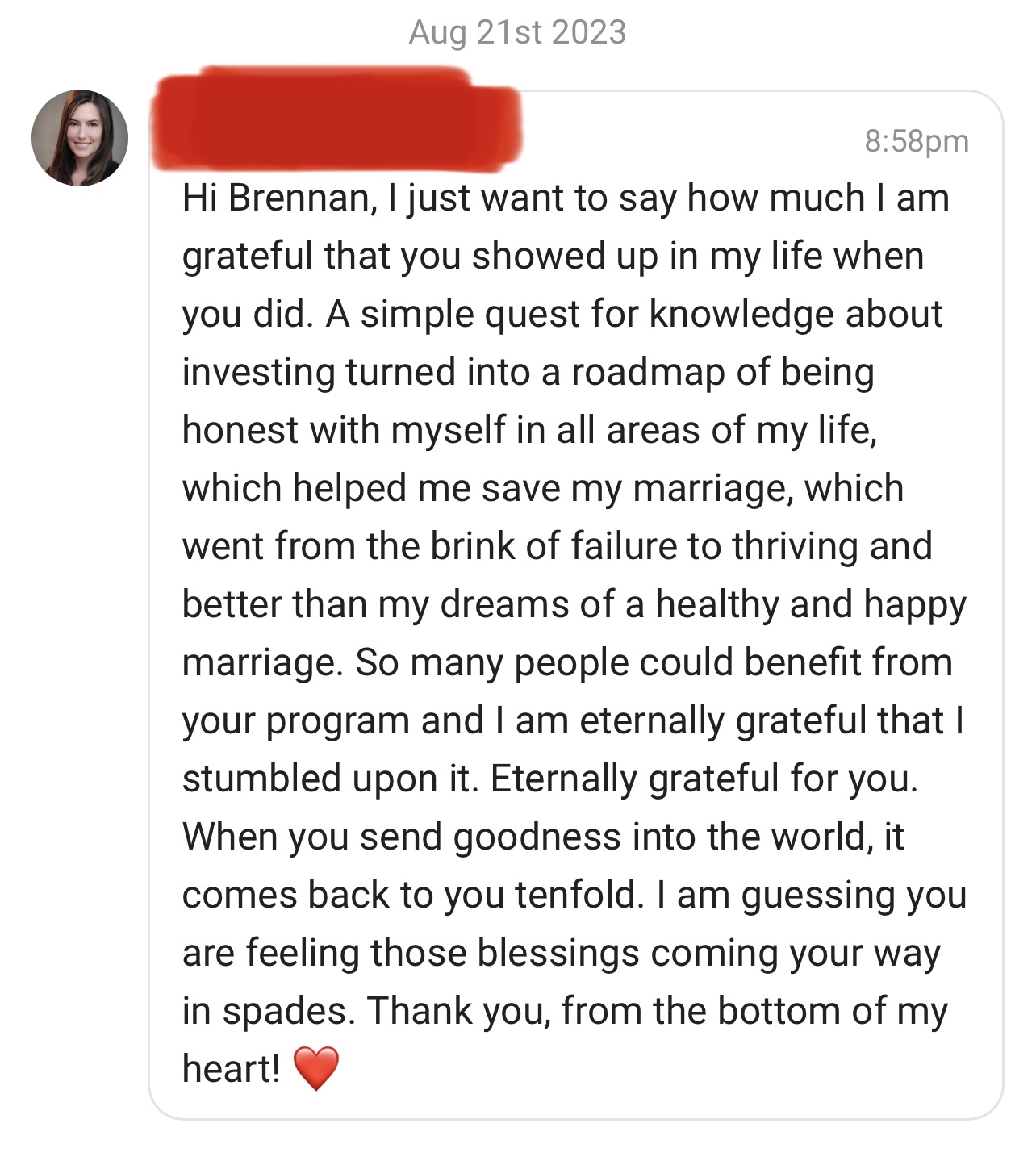
Task: Click the words "healthy and happy"
Action: [x=811, y=604]
